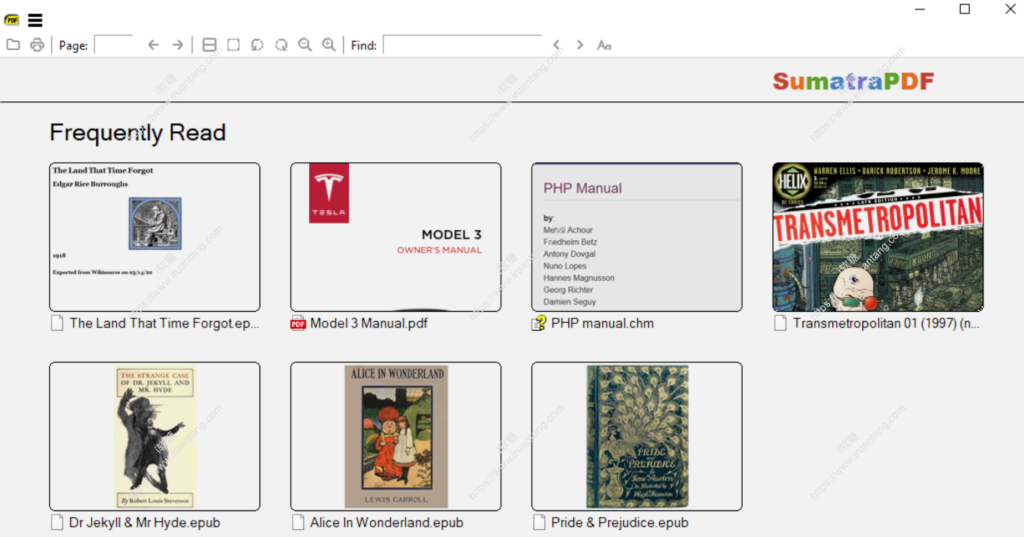Click the Print icon in toolbar
The width and height of the screenshot is (1024, 537).
[x=37, y=45]
